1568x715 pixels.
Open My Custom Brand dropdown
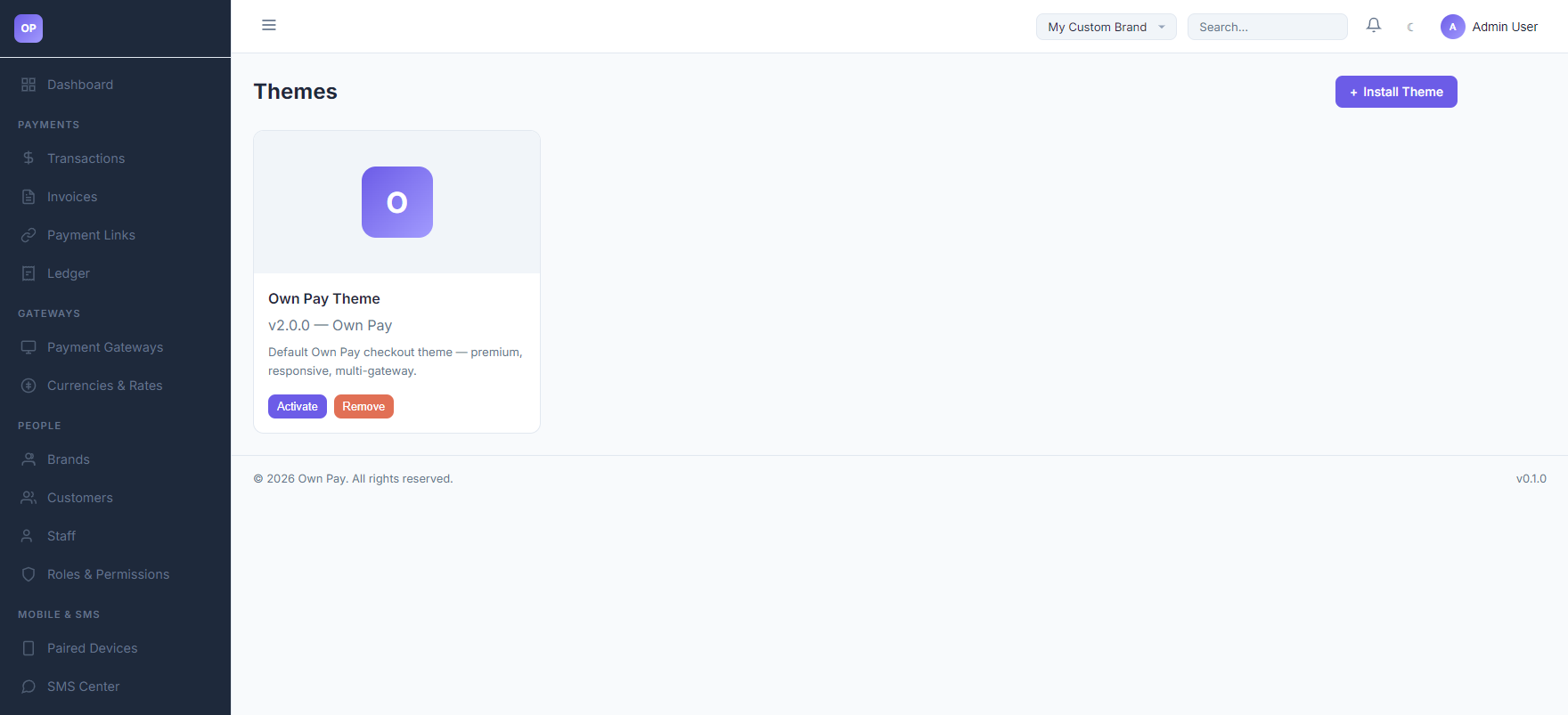[1107, 27]
